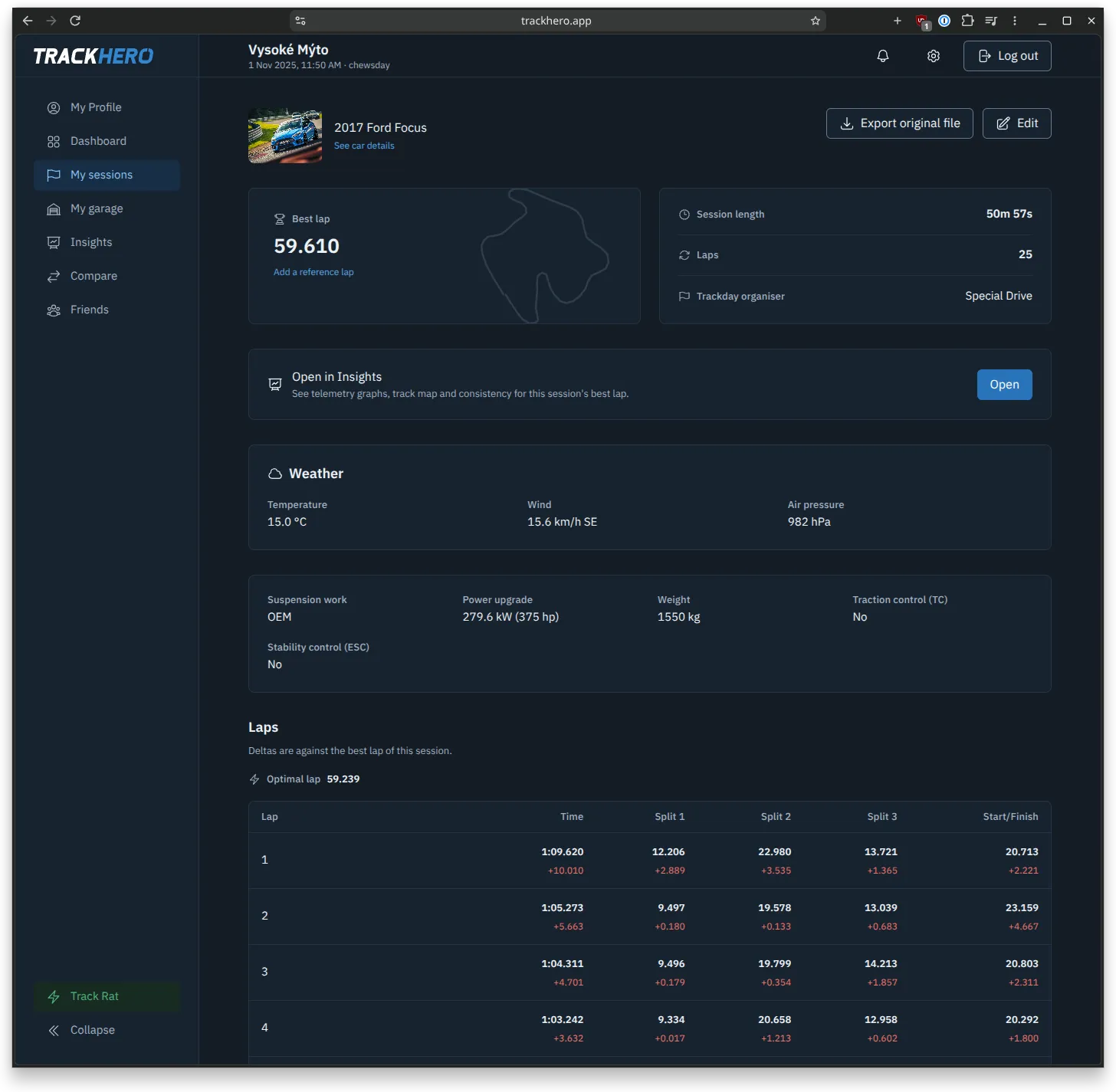
Task: Click the site information icon in address bar
Action: [x=300, y=21]
